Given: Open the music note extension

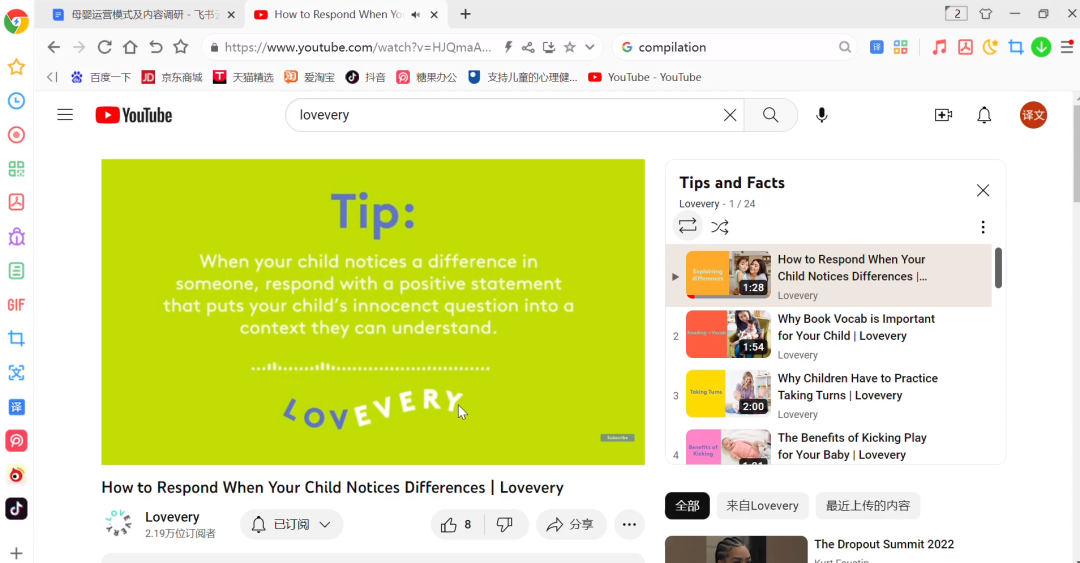Looking at the screenshot, I should click(939, 47).
